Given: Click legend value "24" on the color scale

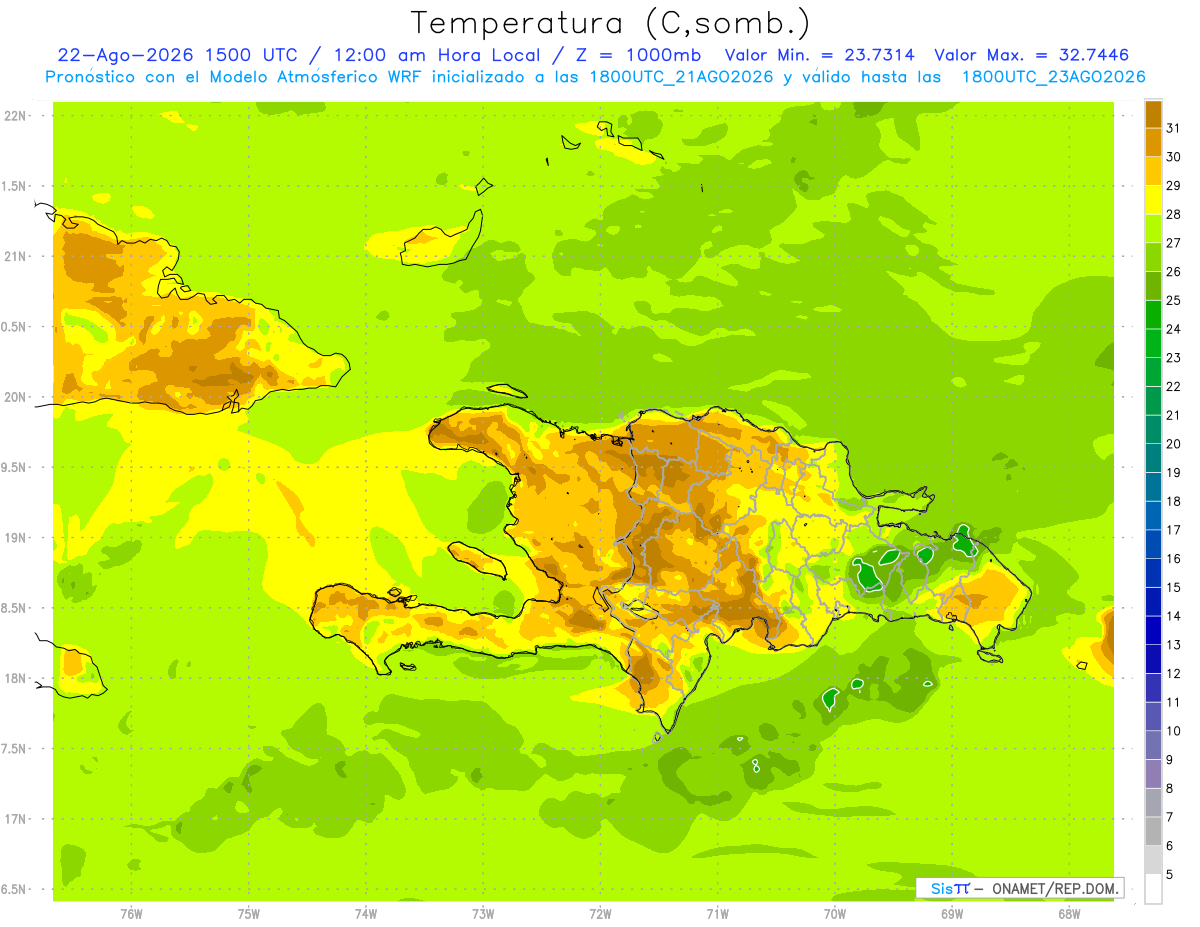Looking at the screenshot, I should tap(1173, 329).
